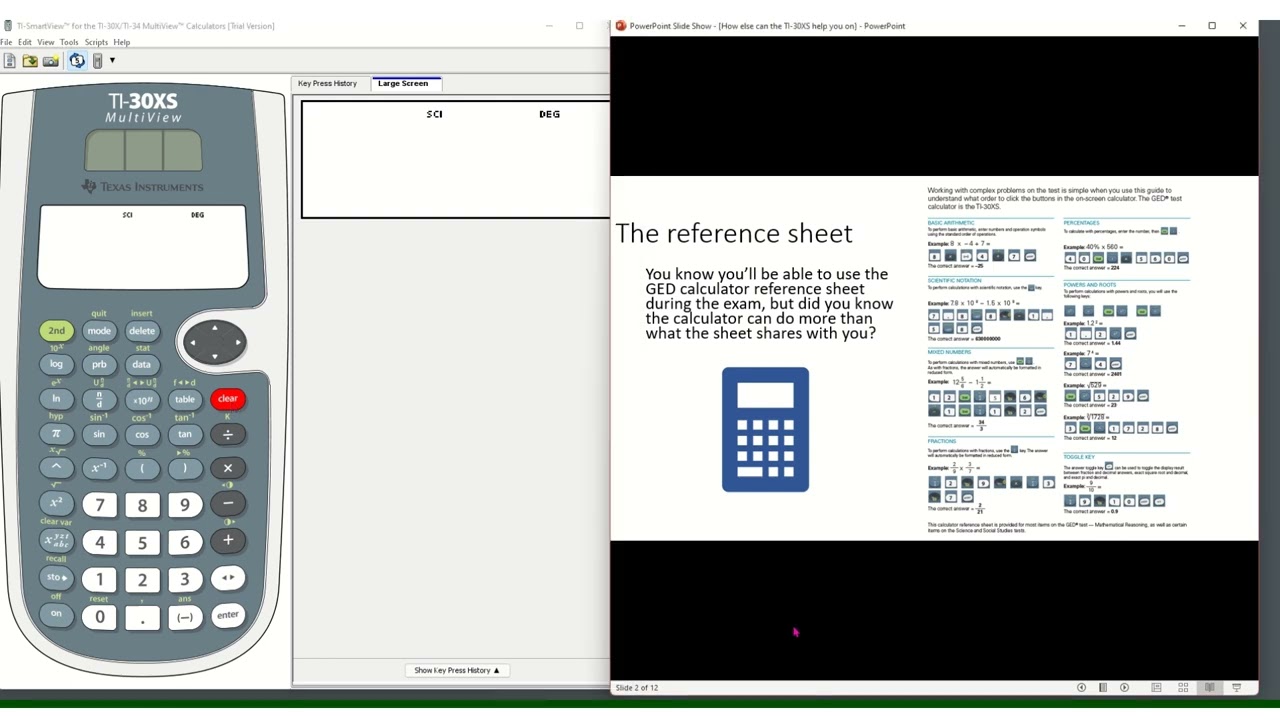
Task: Click the caret exponent key
Action: coord(56,468)
